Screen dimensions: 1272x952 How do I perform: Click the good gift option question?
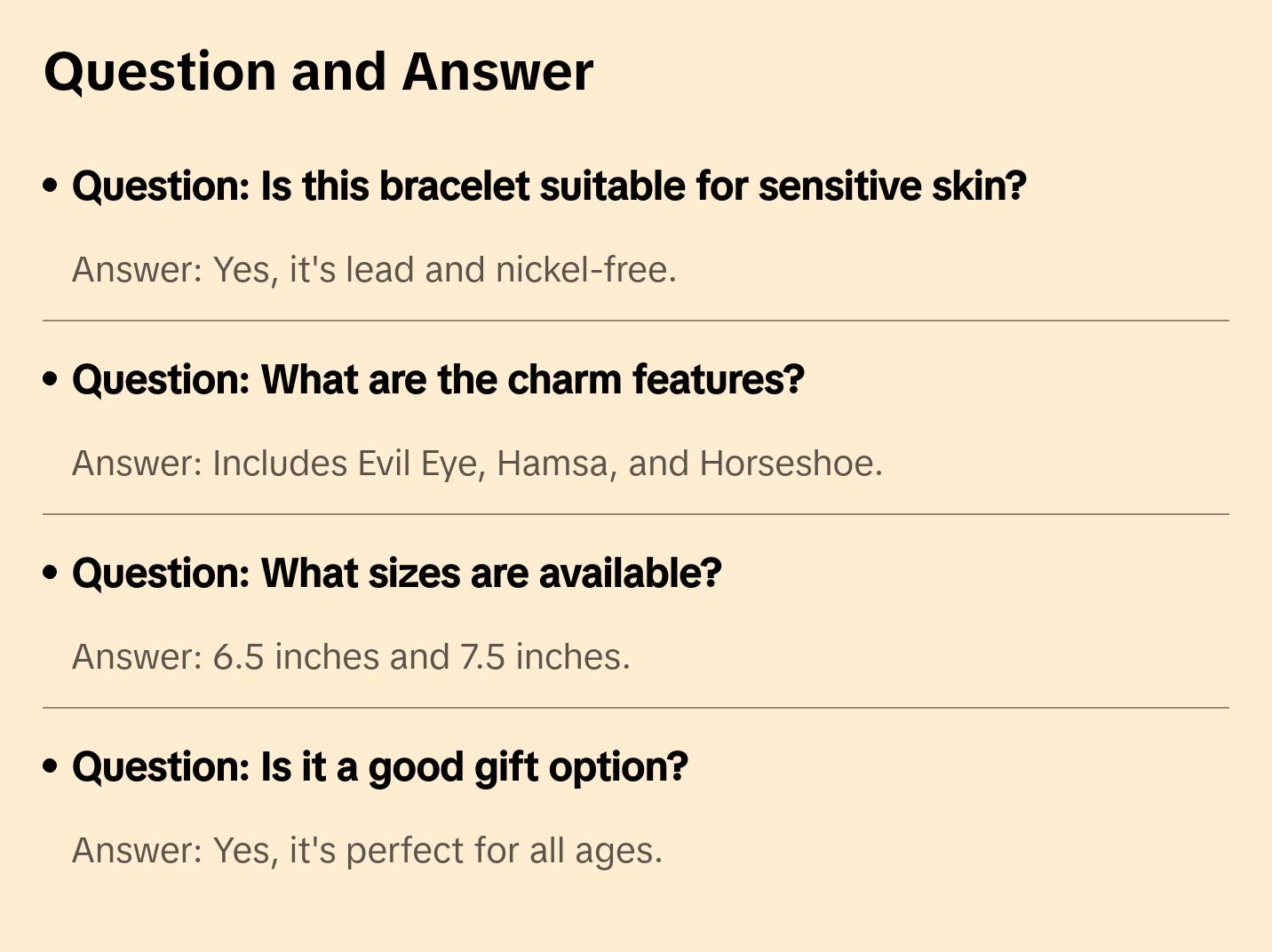pos(379,767)
